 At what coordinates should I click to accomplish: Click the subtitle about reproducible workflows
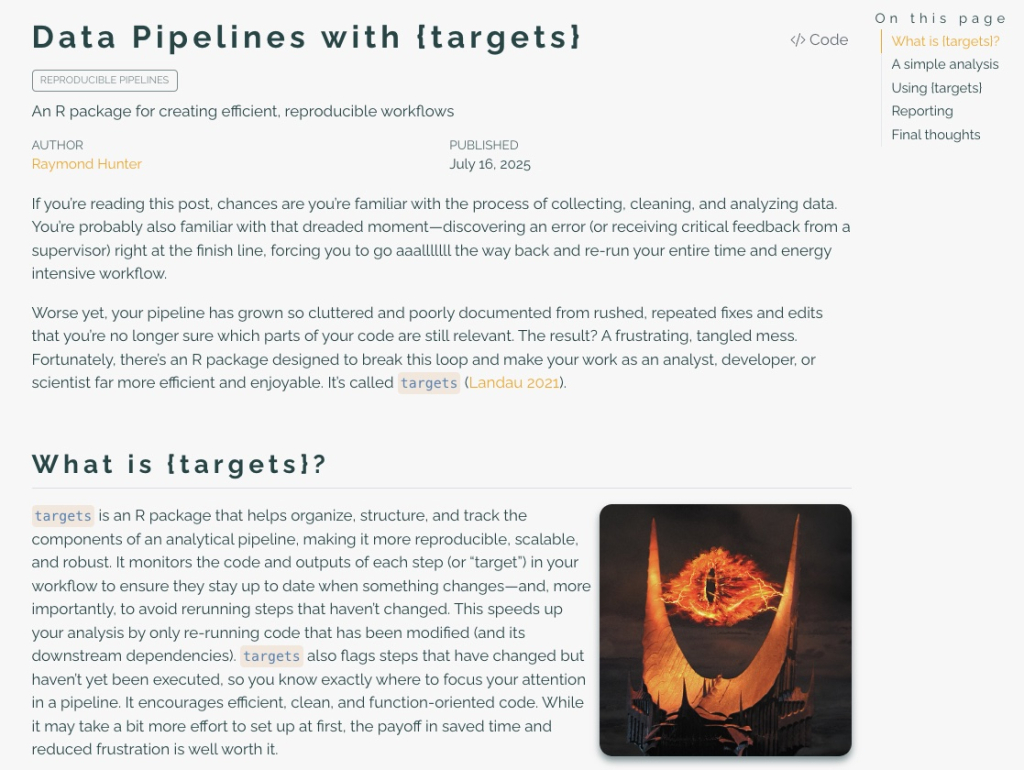point(243,111)
